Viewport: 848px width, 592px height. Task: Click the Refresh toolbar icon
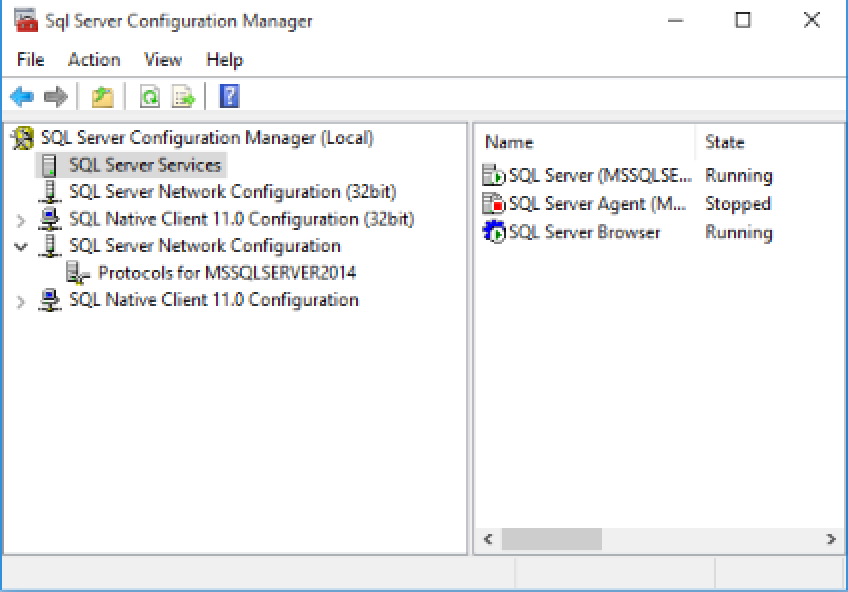pyautogui.click(x=150, y=97)
